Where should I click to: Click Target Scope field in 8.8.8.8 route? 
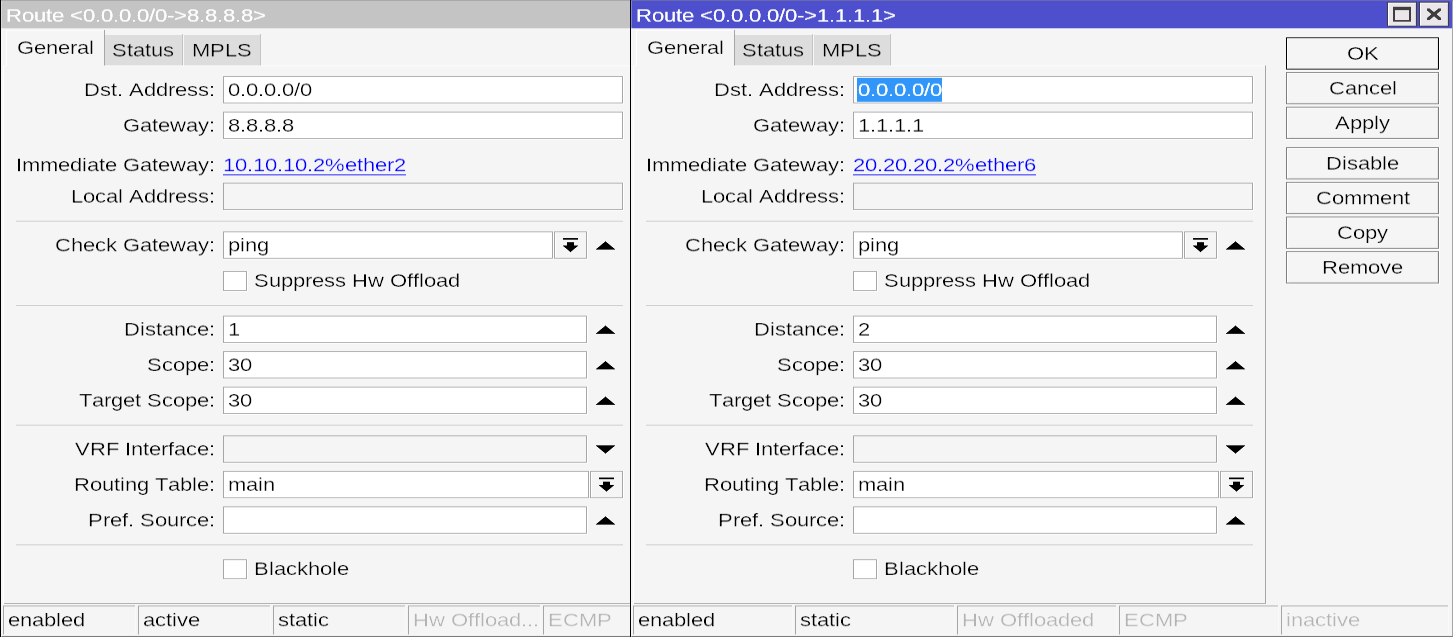pyautogui.click(x=405, y=401)
